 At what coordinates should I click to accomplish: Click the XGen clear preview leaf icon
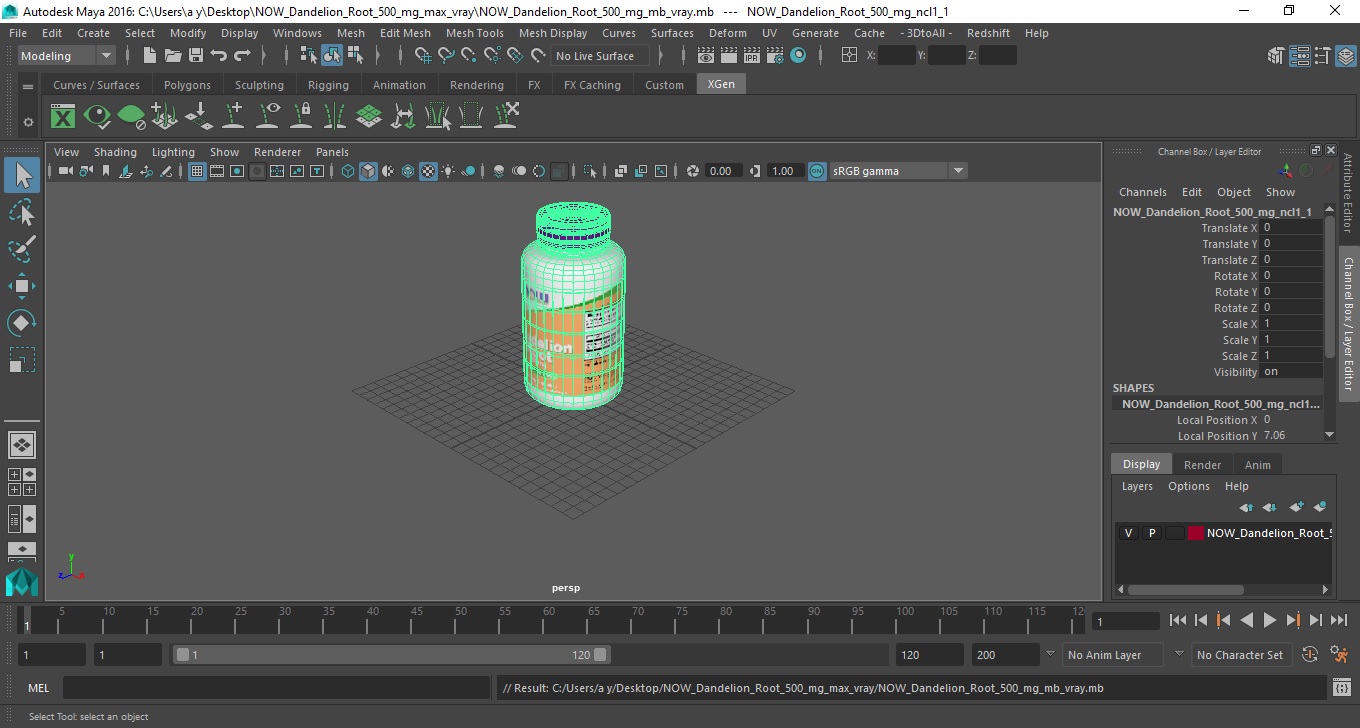click(x=131, y=117)
